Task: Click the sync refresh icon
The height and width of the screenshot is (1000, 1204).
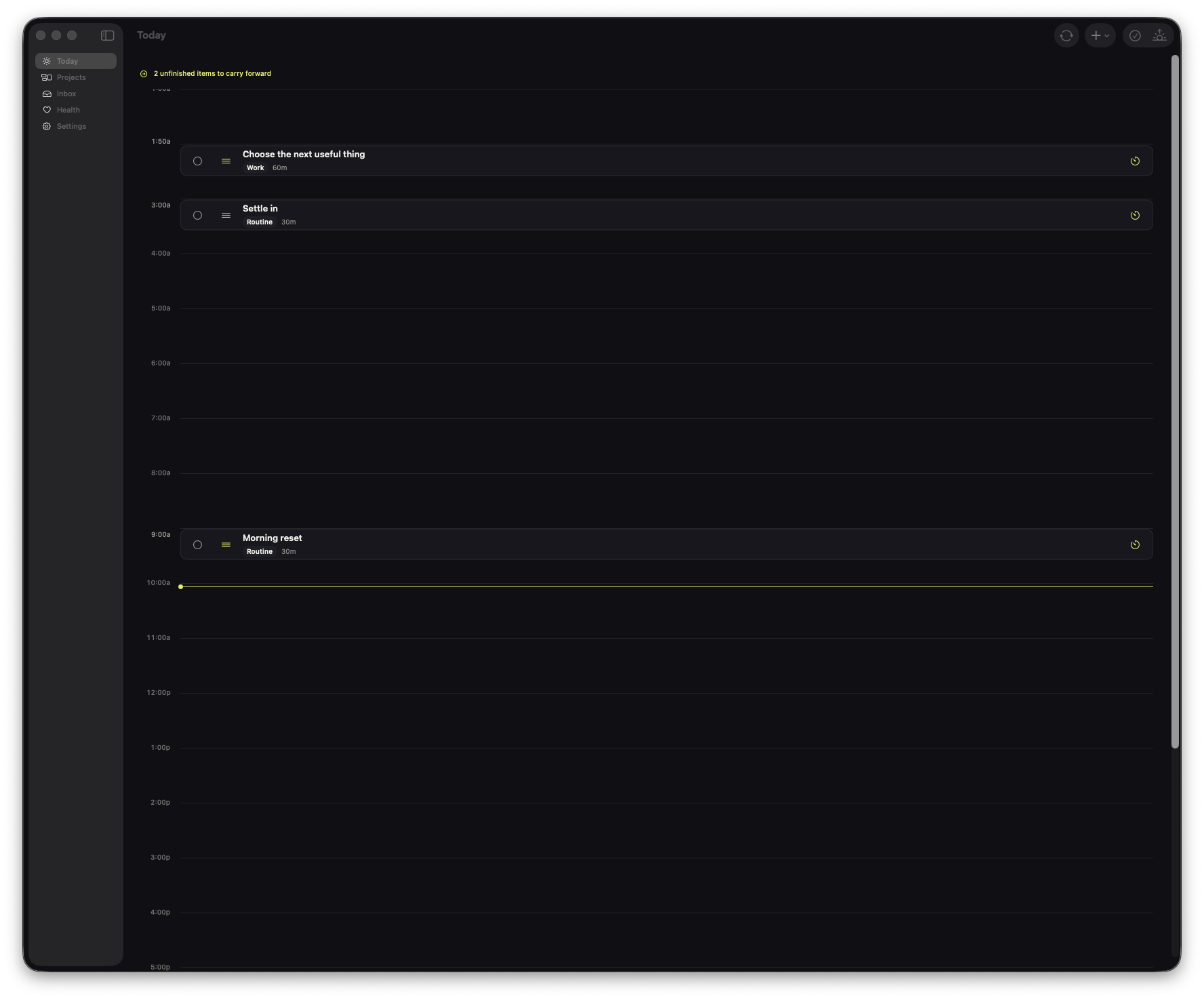Action: click(x=1066, y=35)
